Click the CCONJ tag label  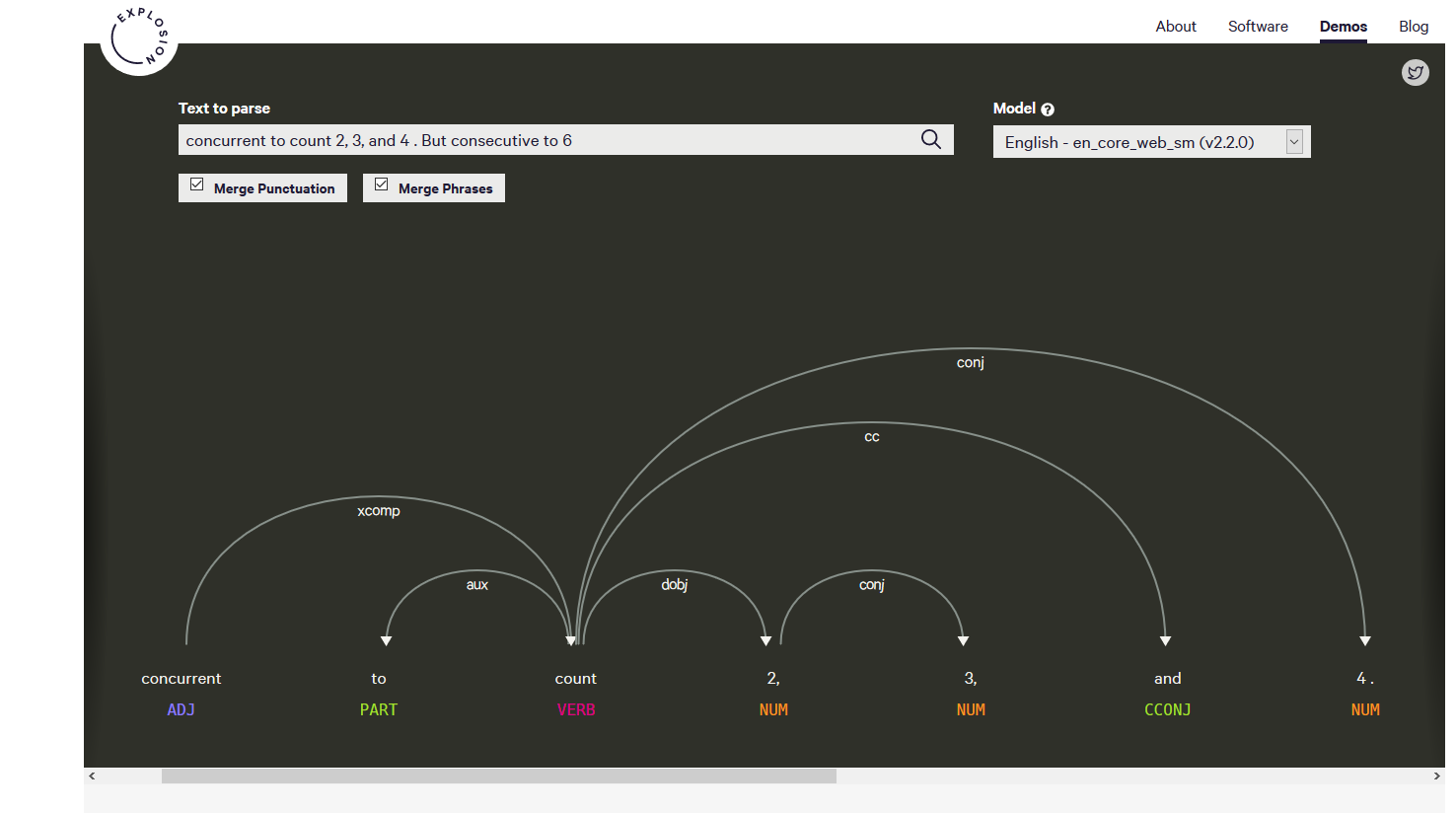click(x=1168, y=709)
